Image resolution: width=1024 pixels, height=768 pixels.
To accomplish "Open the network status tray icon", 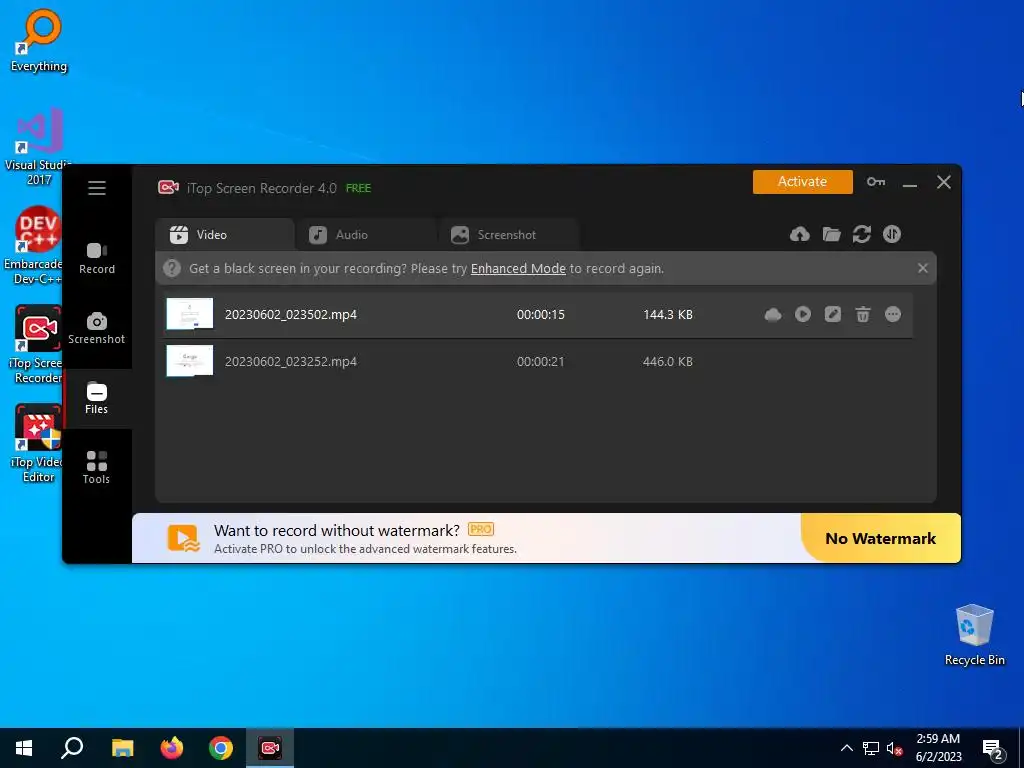I will click(x=871, y=748).
